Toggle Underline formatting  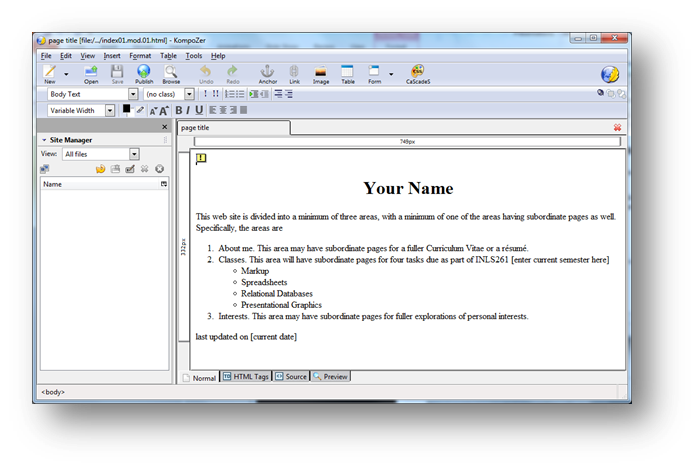tap(199, 110)
